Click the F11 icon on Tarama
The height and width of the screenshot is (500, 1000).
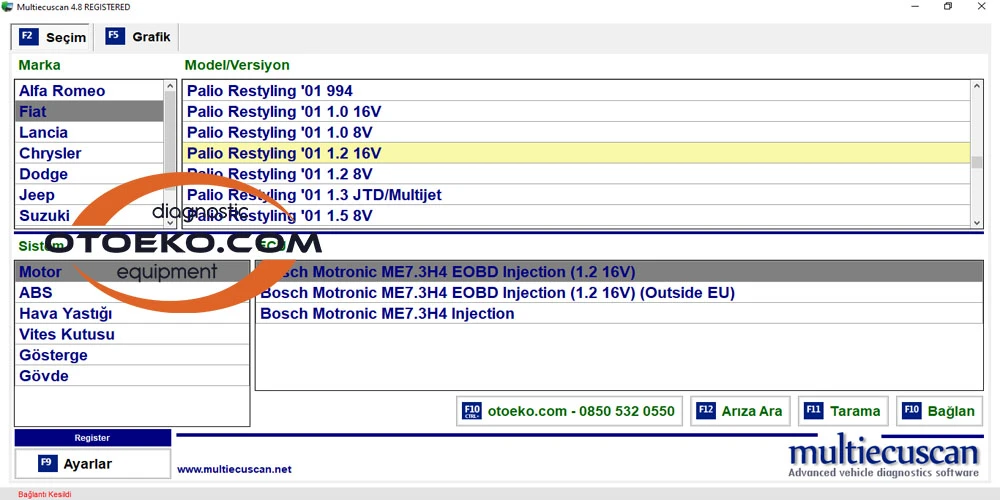[814, 411]
